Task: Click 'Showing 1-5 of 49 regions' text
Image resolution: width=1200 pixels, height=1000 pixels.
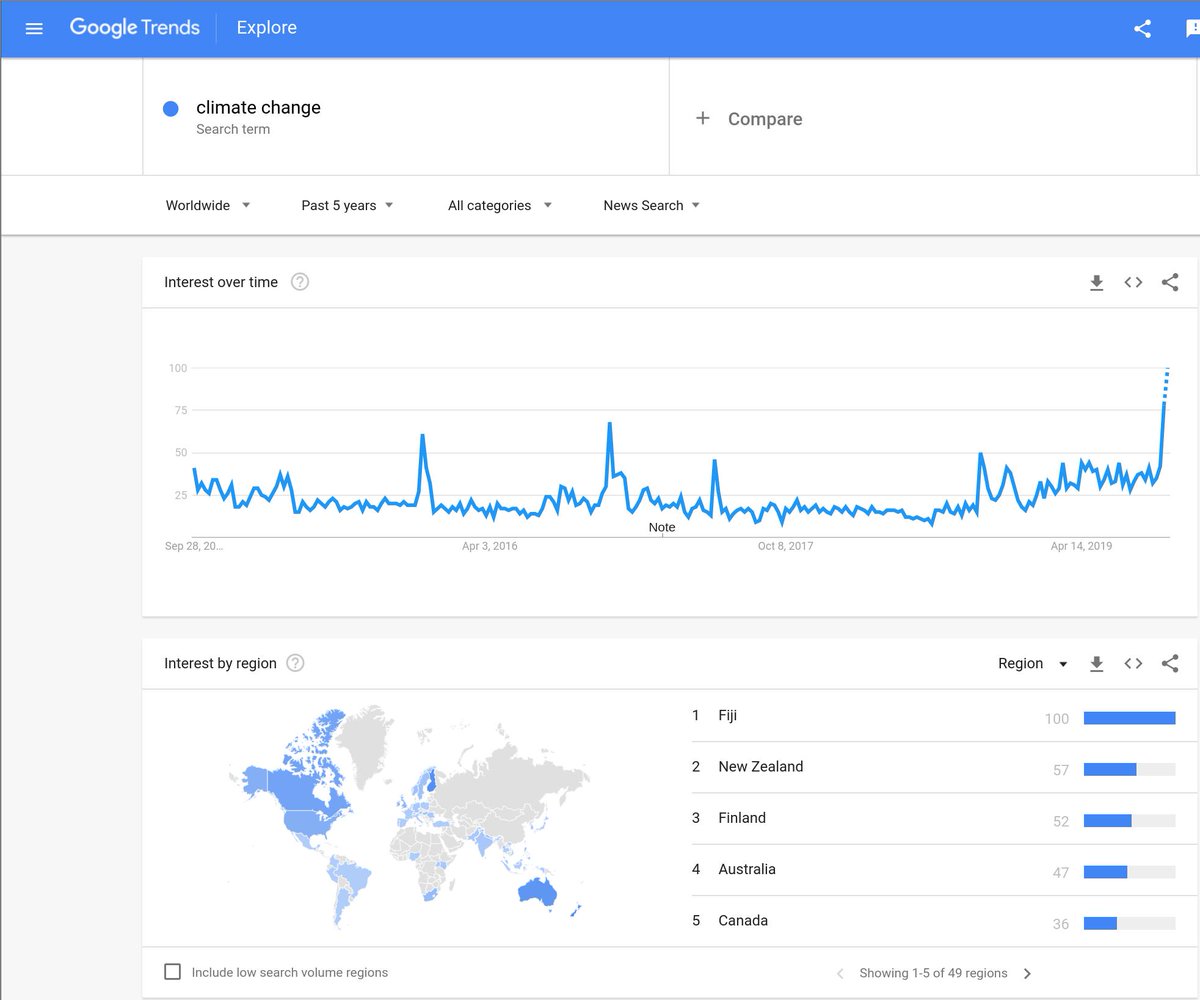Action: [x=933, y=973]
